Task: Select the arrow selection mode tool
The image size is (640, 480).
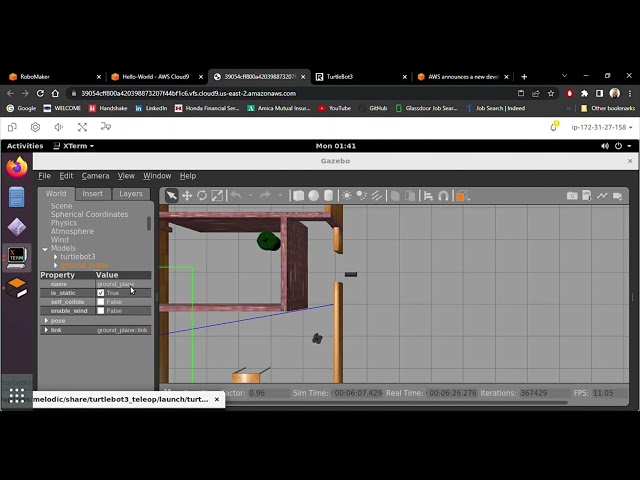Action: (172, 196)
